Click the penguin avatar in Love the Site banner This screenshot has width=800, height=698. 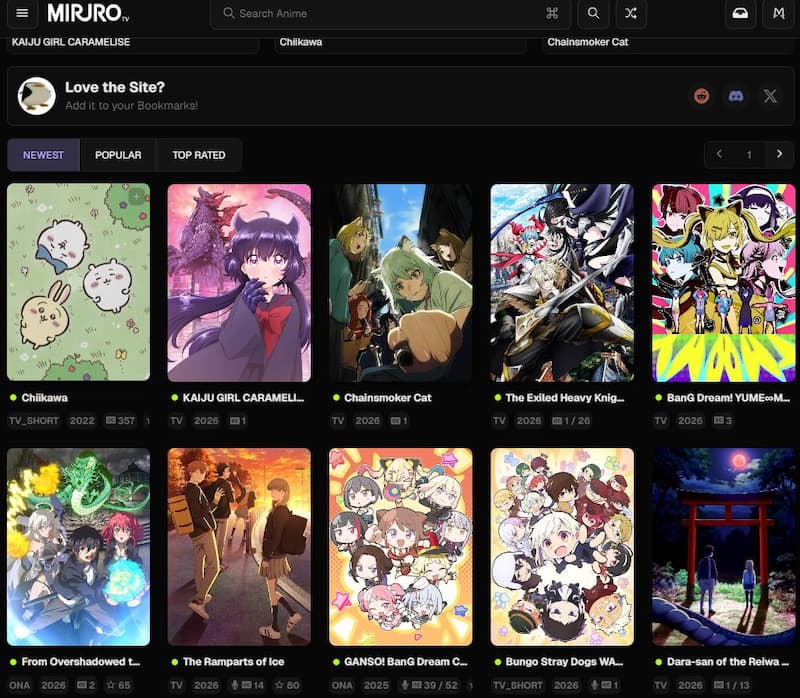coord(36,96)
